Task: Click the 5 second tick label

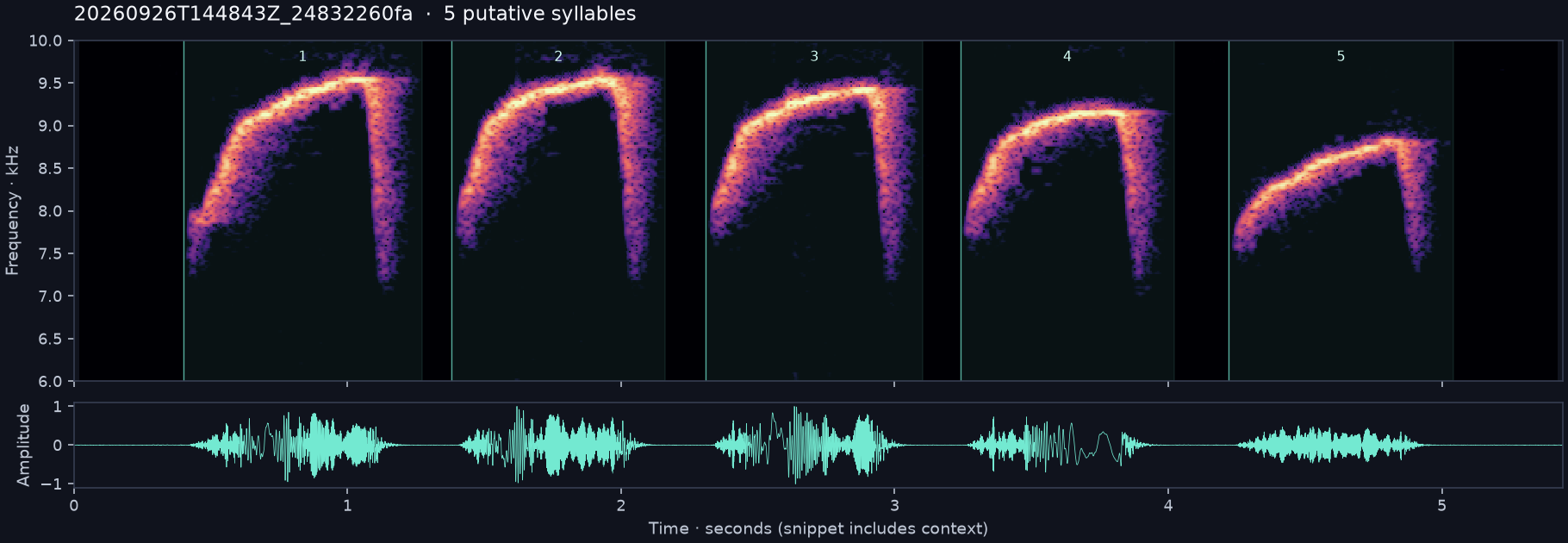Action: [x=1441, y=505]
